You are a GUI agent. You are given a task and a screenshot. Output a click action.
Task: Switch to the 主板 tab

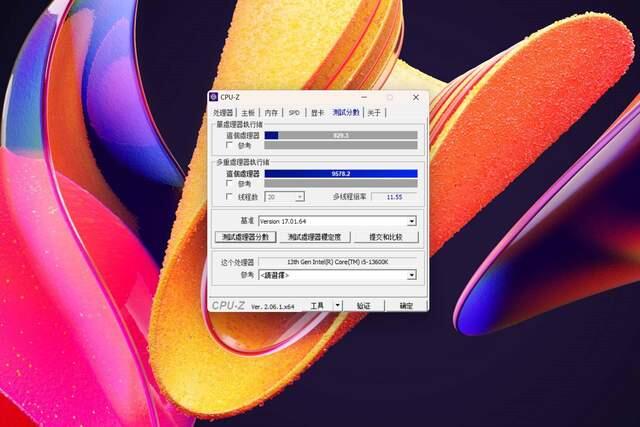248,113
